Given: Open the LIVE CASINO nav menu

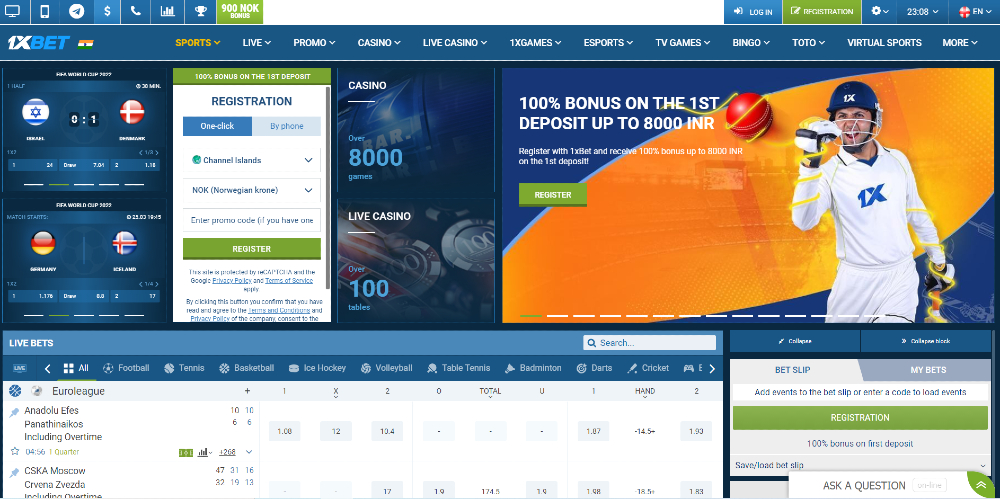Looking at the screenshot, I should (455, 43).
